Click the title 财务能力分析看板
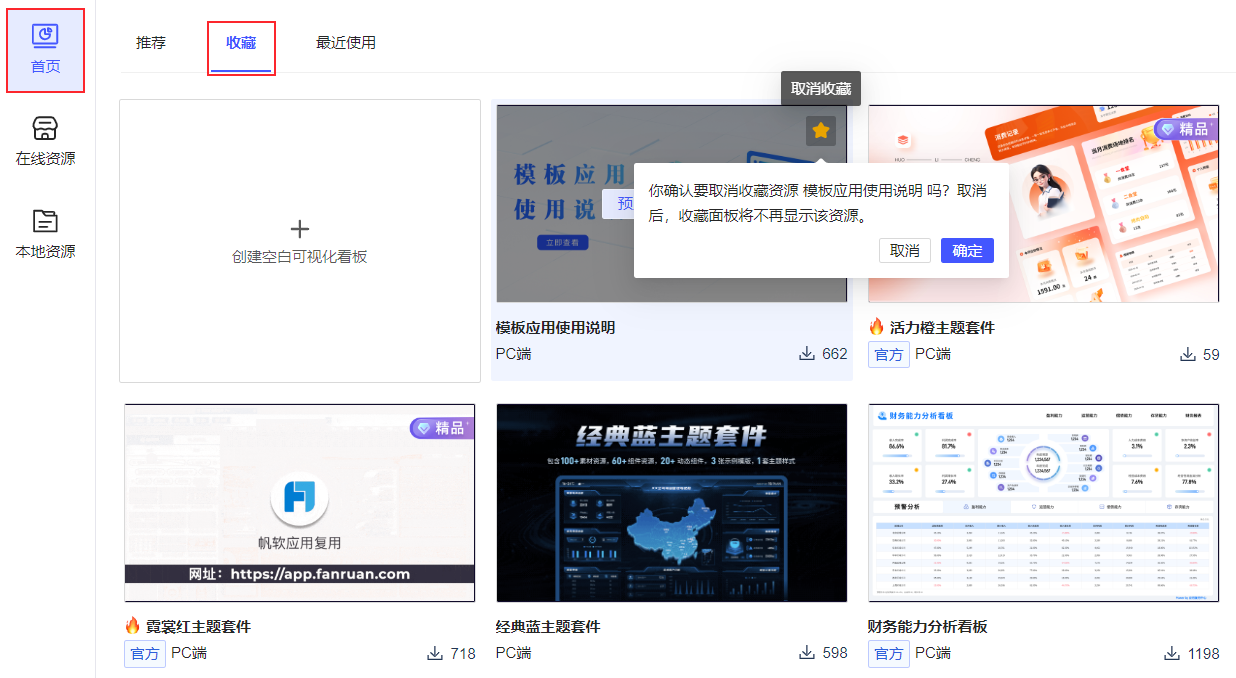Viewport: 1236px width, 678px height. 928,626
